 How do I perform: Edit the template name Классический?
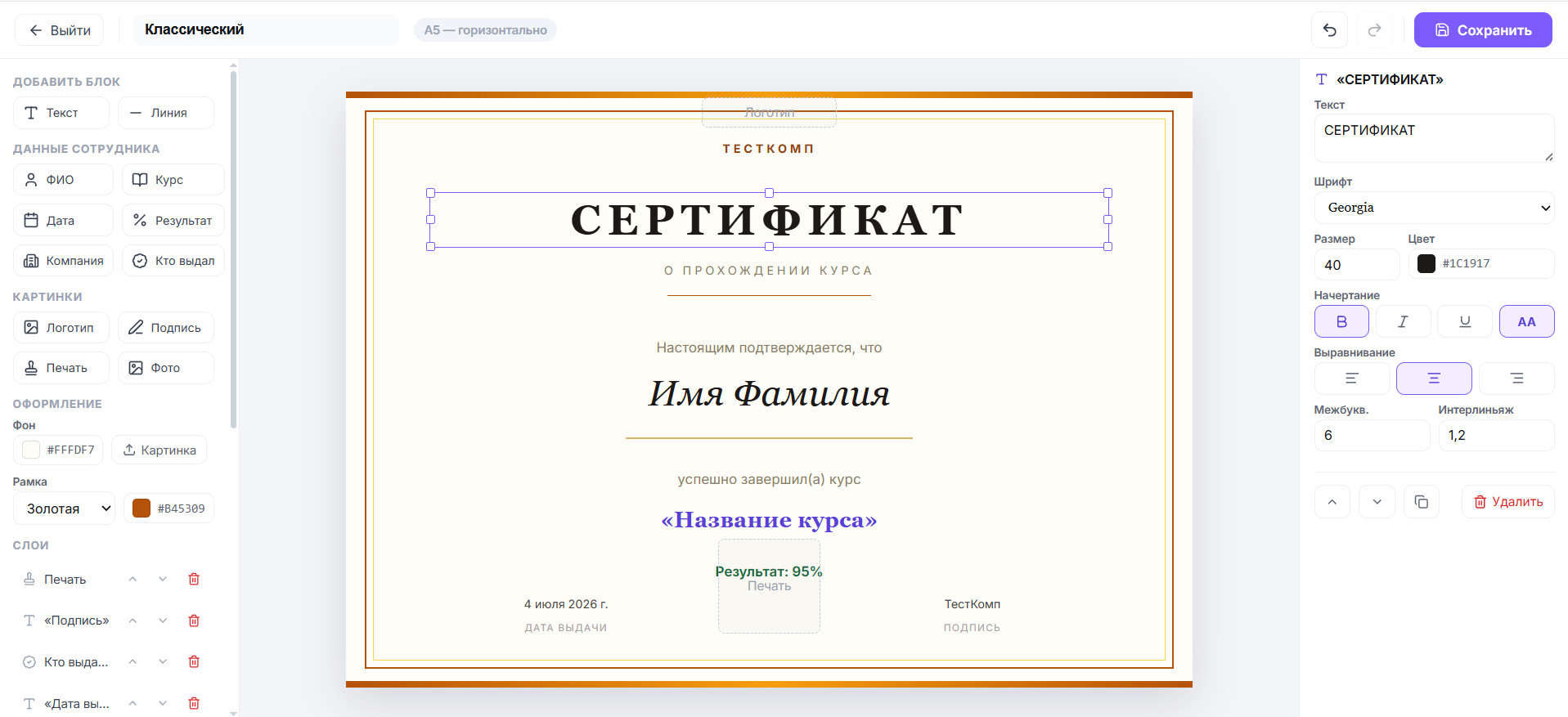coord(266,29)
